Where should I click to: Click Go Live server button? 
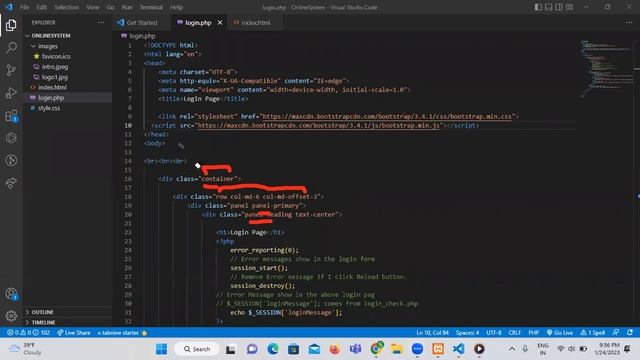pyautogui.click(x=560, y=333)
